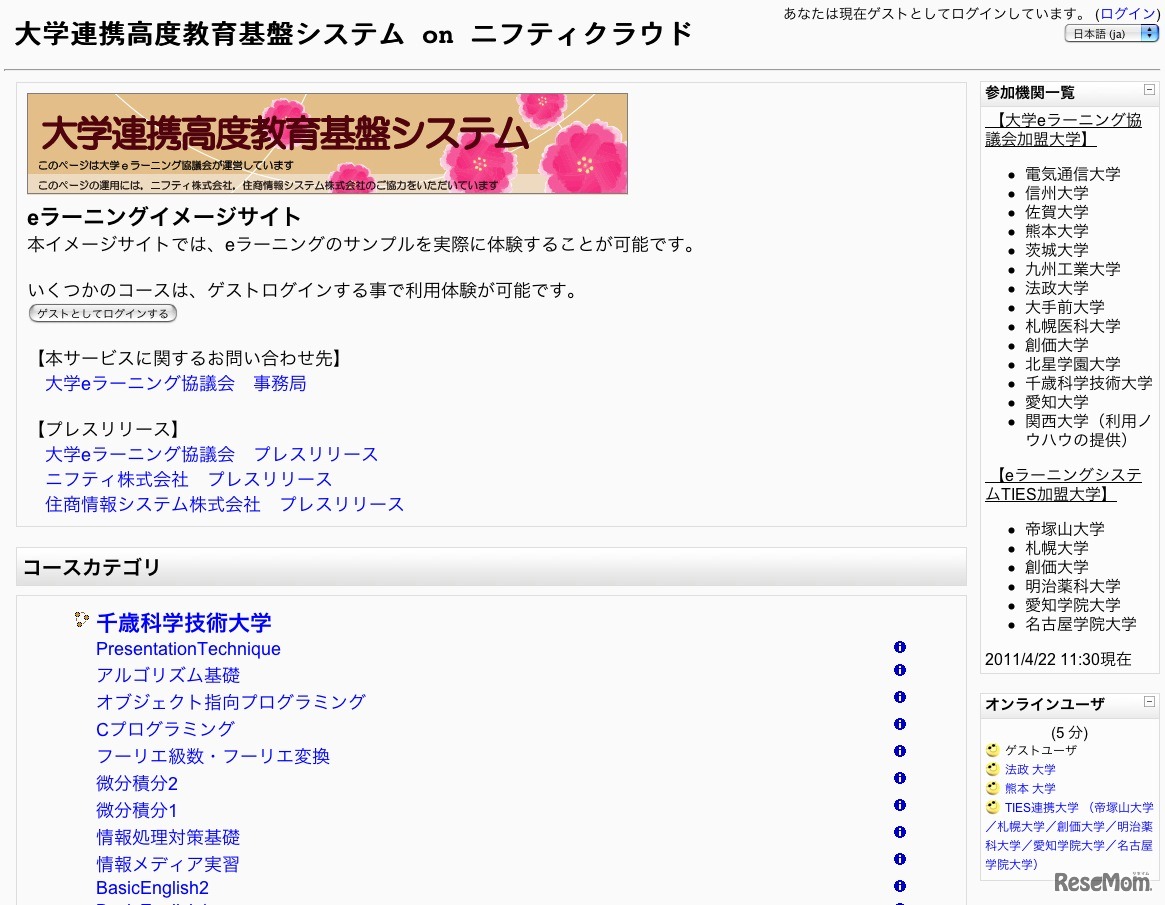1165x905 pixels.
Task: View info for フーリエ級数・フーリエ変換 course
Action: (899, 751)
